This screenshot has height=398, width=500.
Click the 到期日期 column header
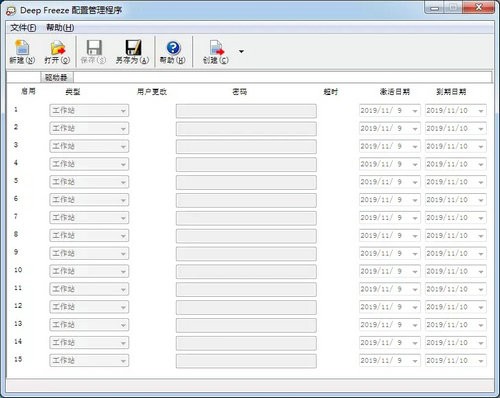click(451, 92)
